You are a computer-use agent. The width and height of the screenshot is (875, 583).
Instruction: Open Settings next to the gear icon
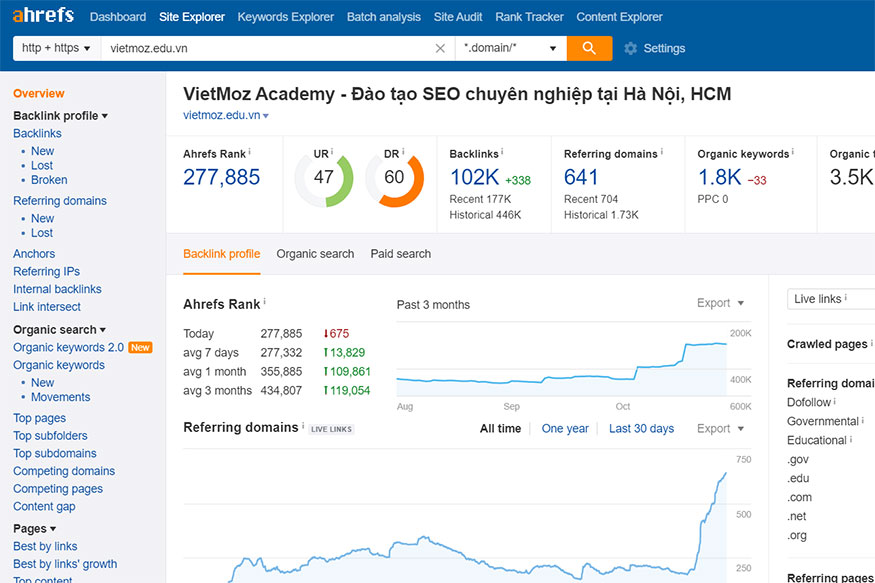coord(664,49)
